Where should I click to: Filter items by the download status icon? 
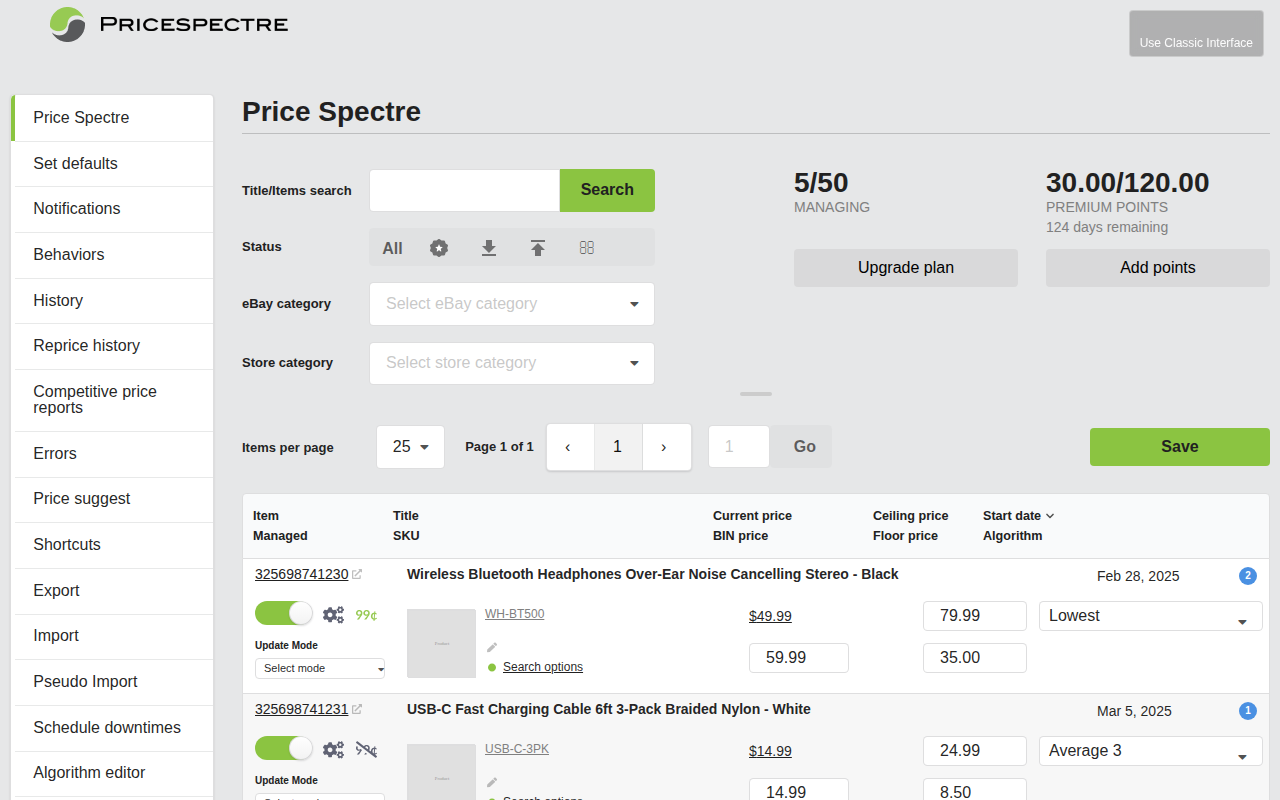[x=488, y=247]
